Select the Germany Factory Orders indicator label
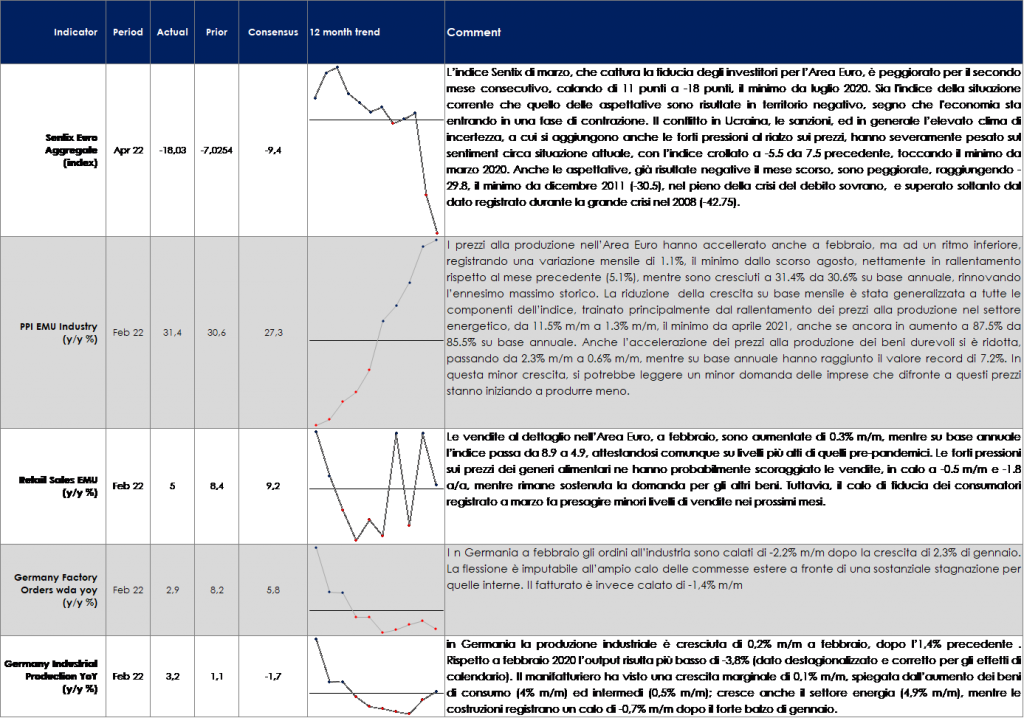1024x718 pixels. tap(58, 590)
